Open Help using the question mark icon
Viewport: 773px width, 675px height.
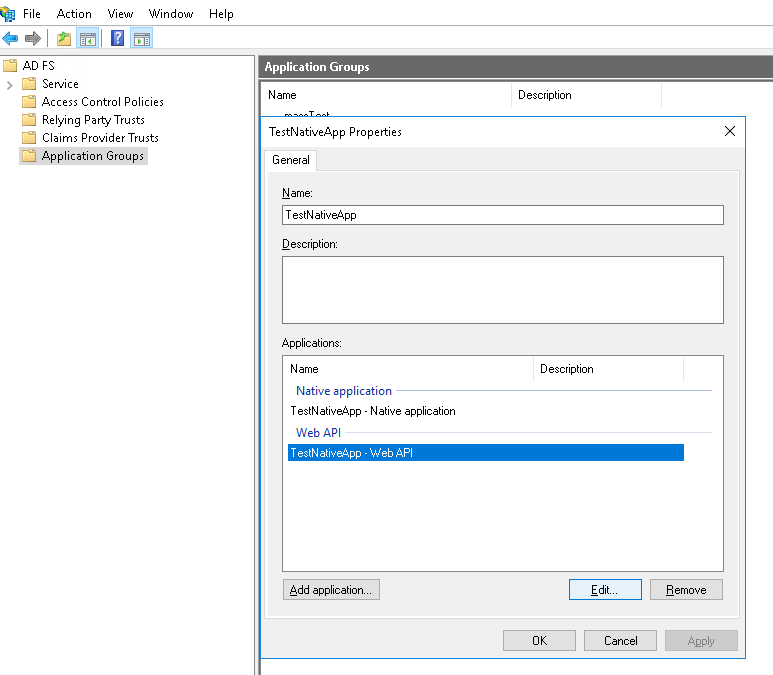click(118, 39)
